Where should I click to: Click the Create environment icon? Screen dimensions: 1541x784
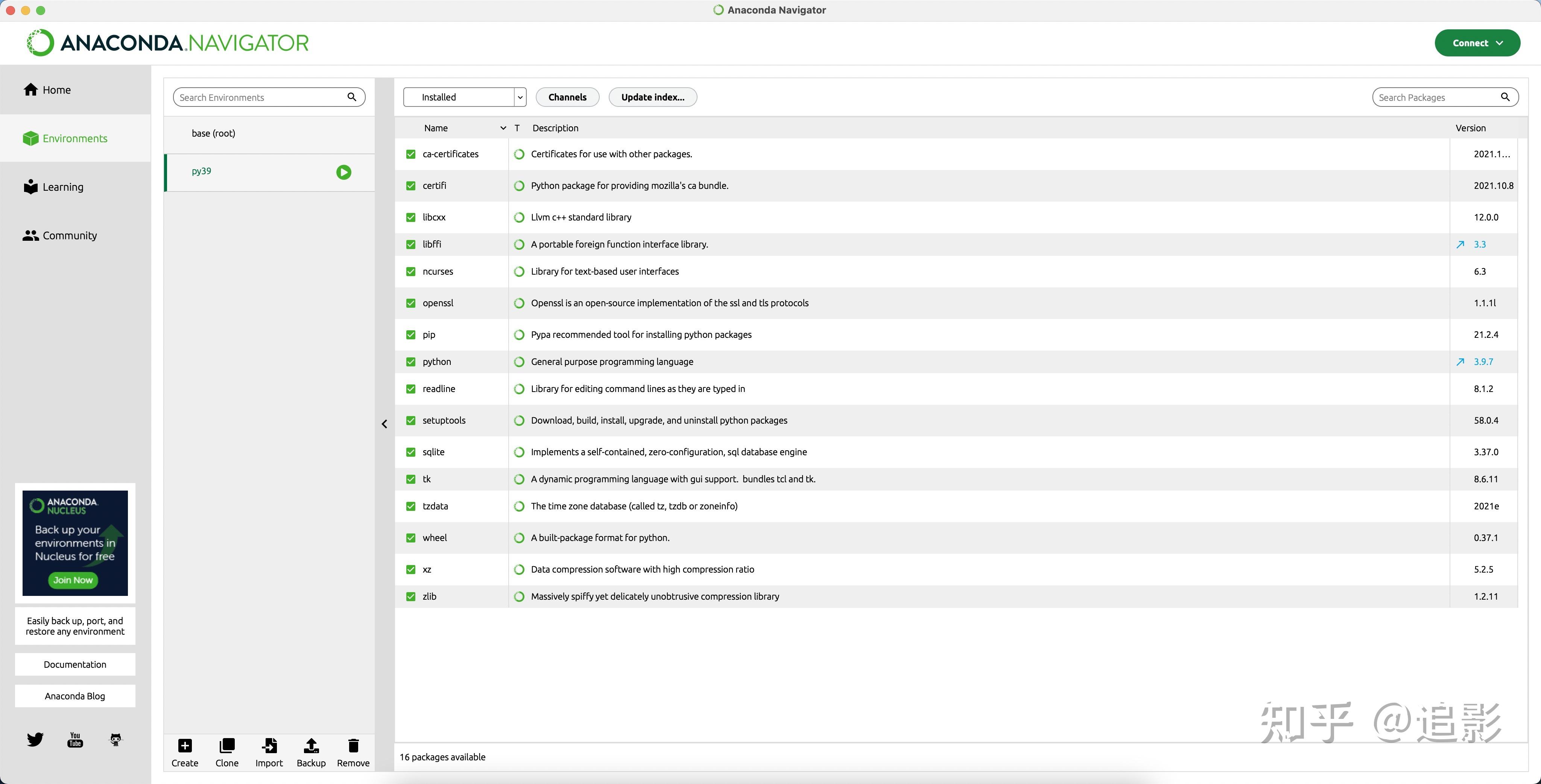coord(185,745)
